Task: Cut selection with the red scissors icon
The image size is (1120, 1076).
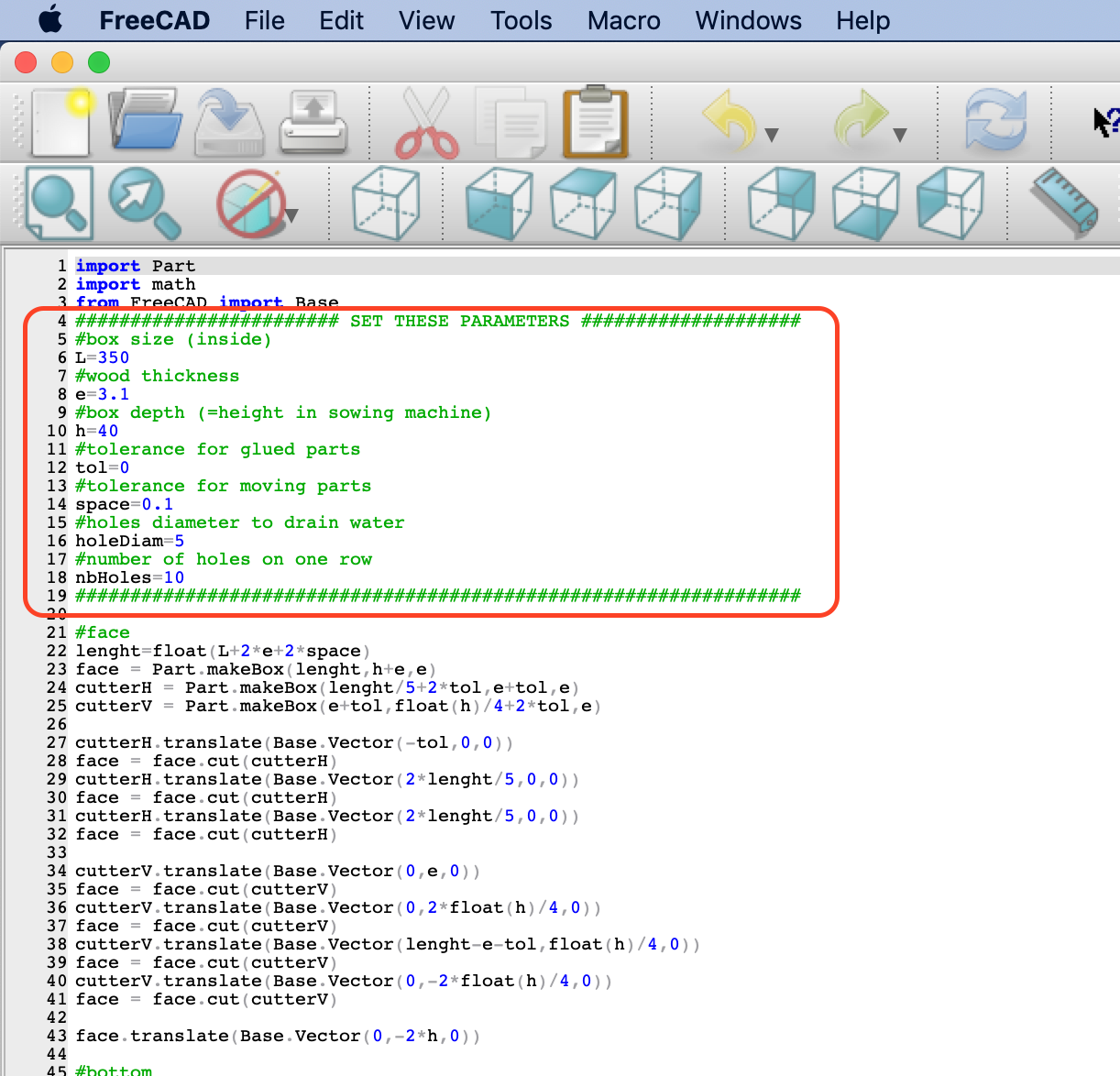Action: (427, 122)
